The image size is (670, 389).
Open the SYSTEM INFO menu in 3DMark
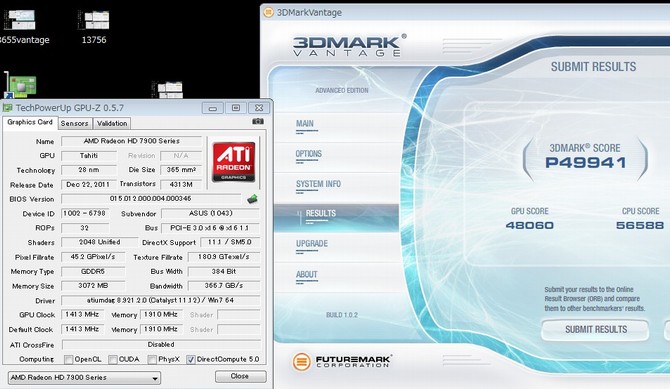318,184
